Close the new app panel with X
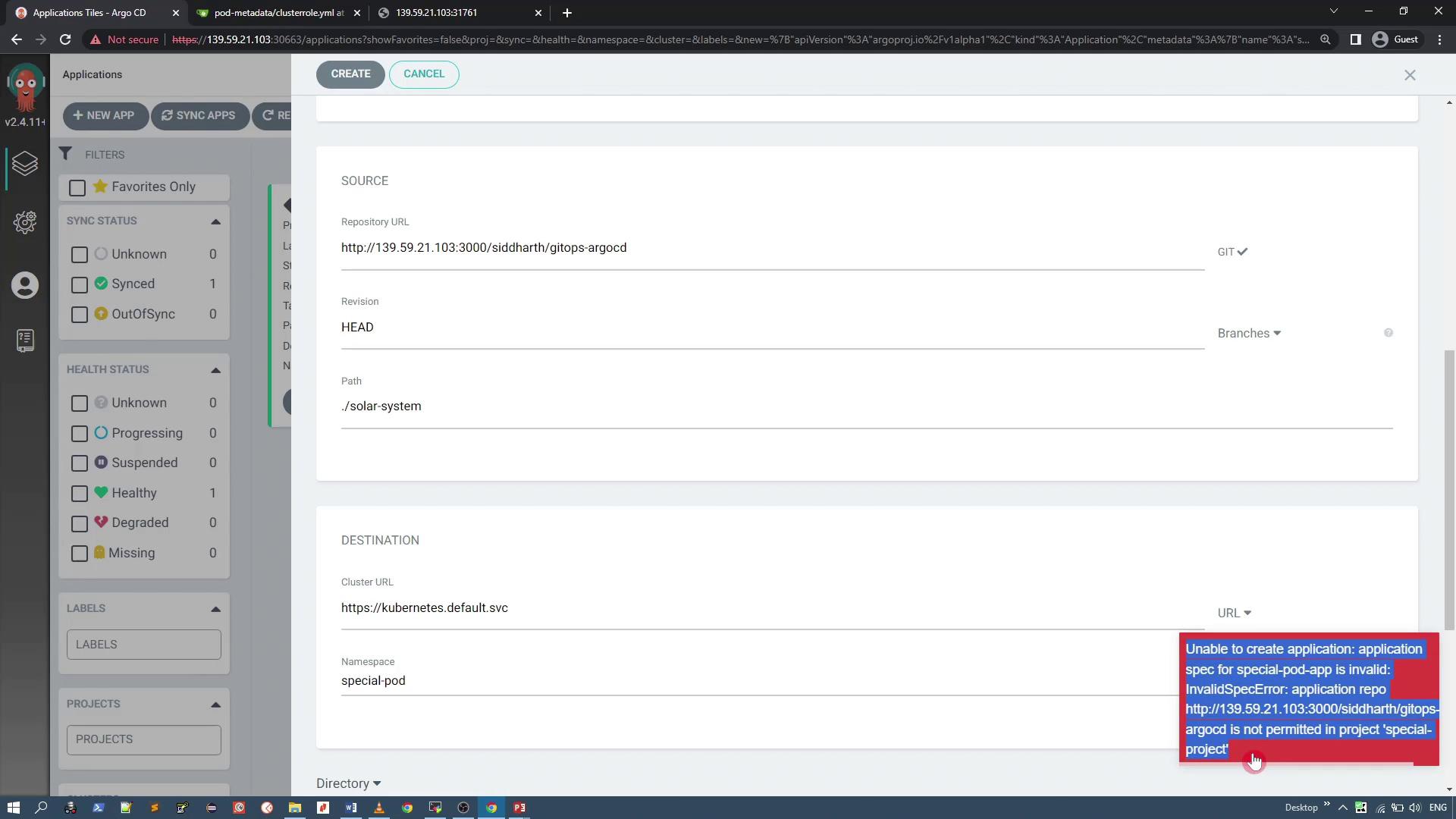This screenshot has width=1456, height=819. (x=1410, y=75)
